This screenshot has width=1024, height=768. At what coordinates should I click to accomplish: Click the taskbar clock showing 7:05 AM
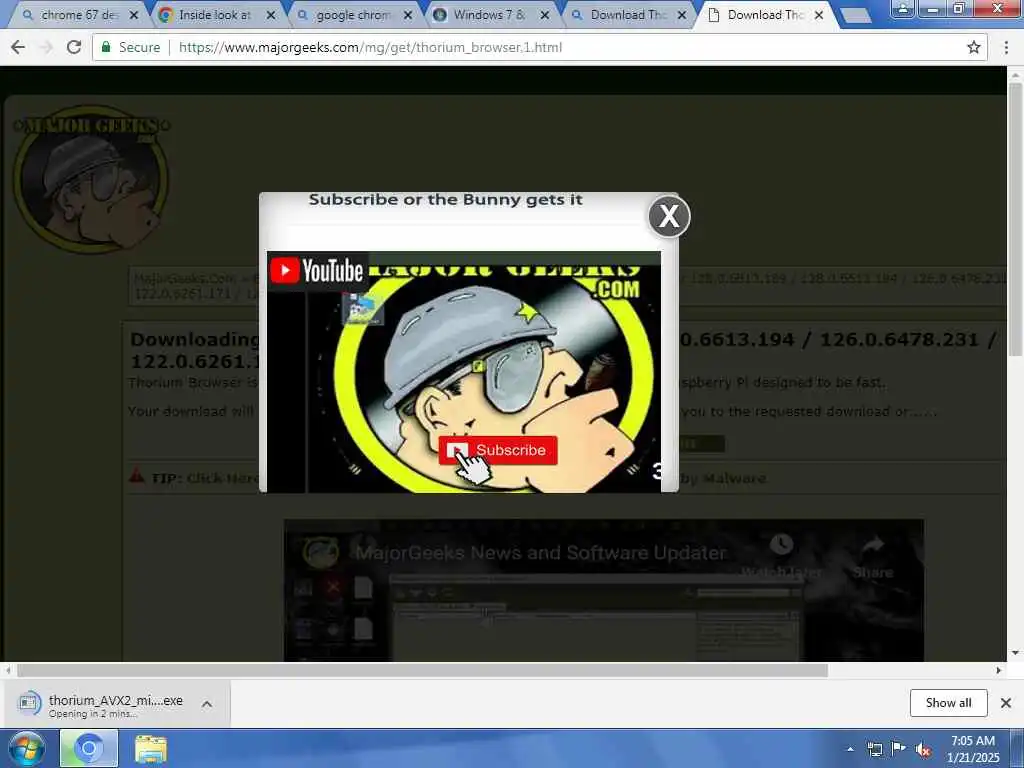(973, 749)
